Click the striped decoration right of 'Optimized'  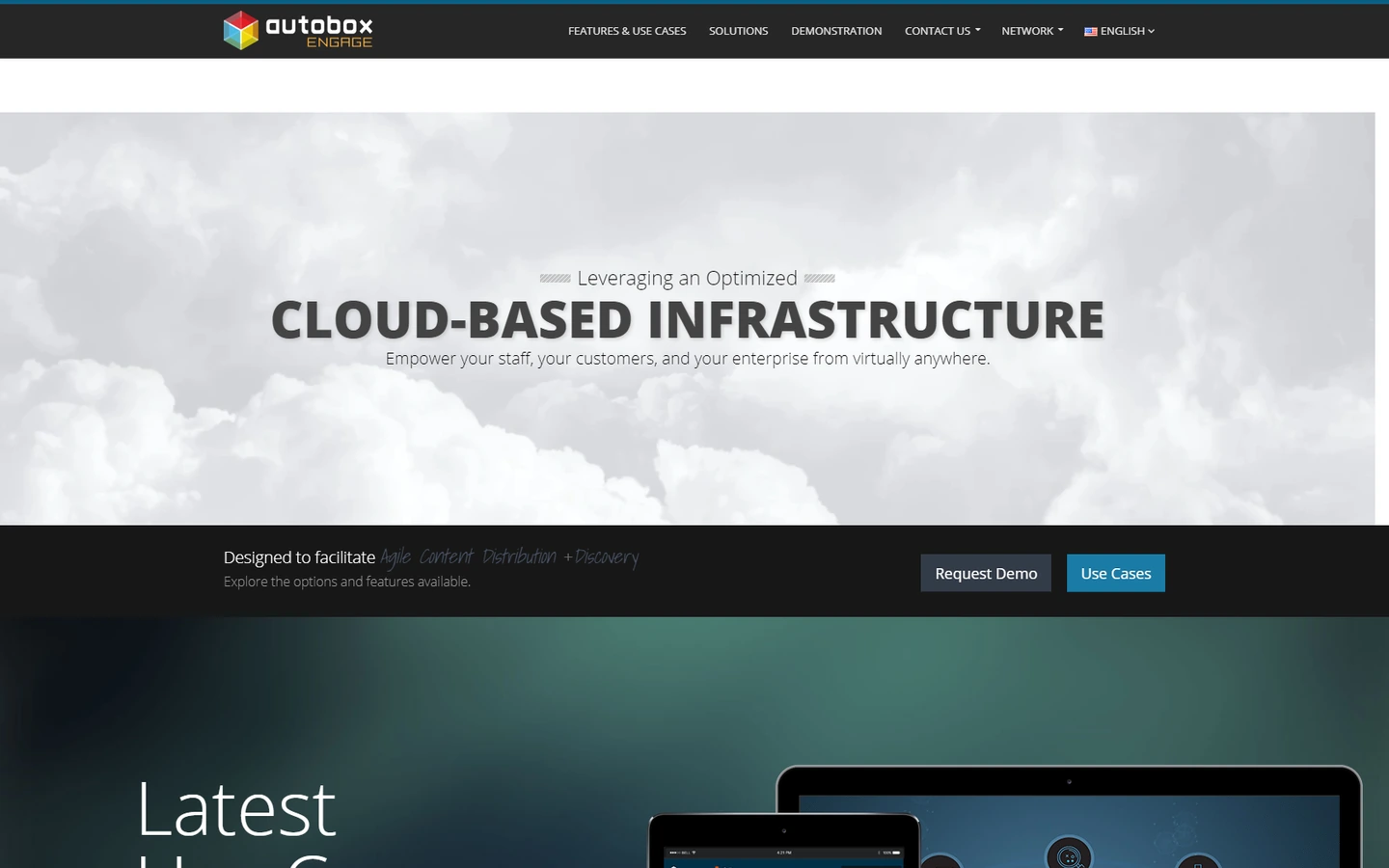pos(819,278)
